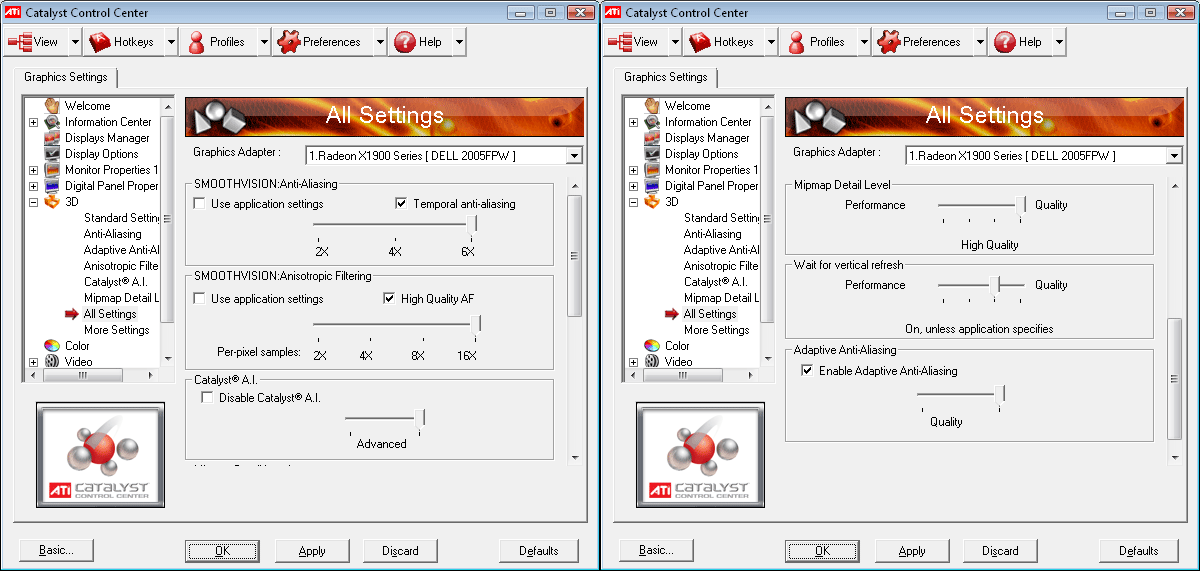
Task: Expand the Video node in right tree
Action: tap(633, 362)
